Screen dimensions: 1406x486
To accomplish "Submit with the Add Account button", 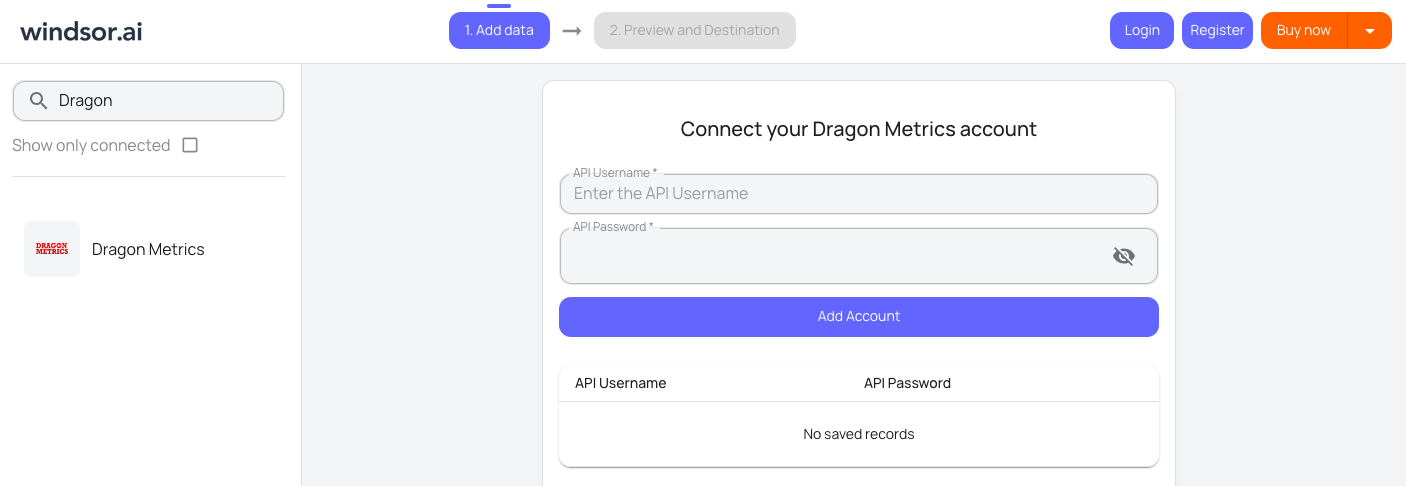I will point(858,316).
